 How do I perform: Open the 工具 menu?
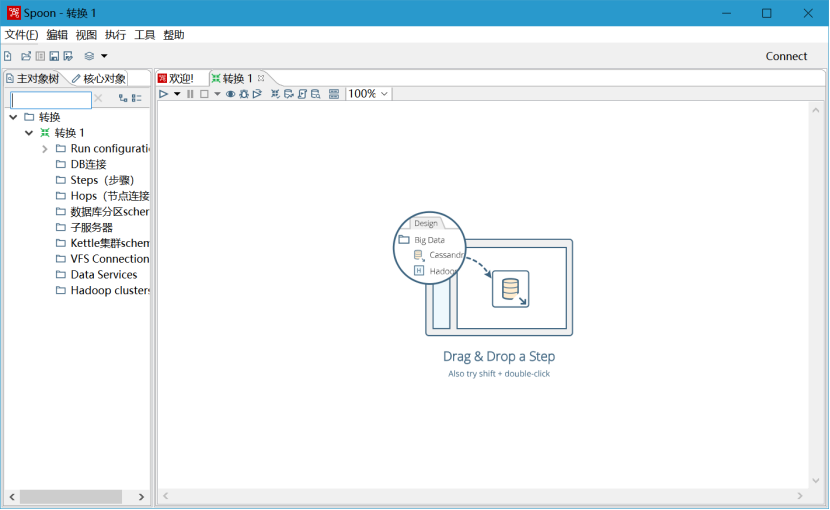[144, 35]
